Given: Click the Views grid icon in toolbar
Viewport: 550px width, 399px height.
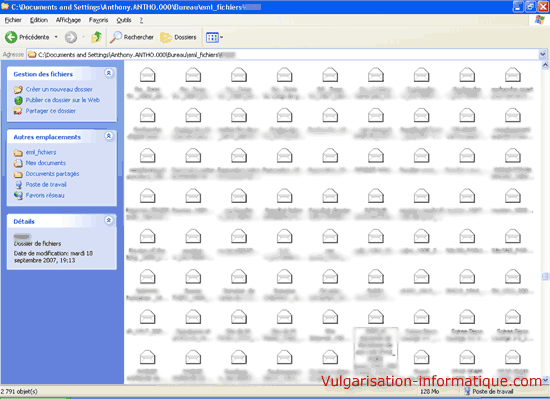Looking at the screenshot, I should tap(212, 37).
